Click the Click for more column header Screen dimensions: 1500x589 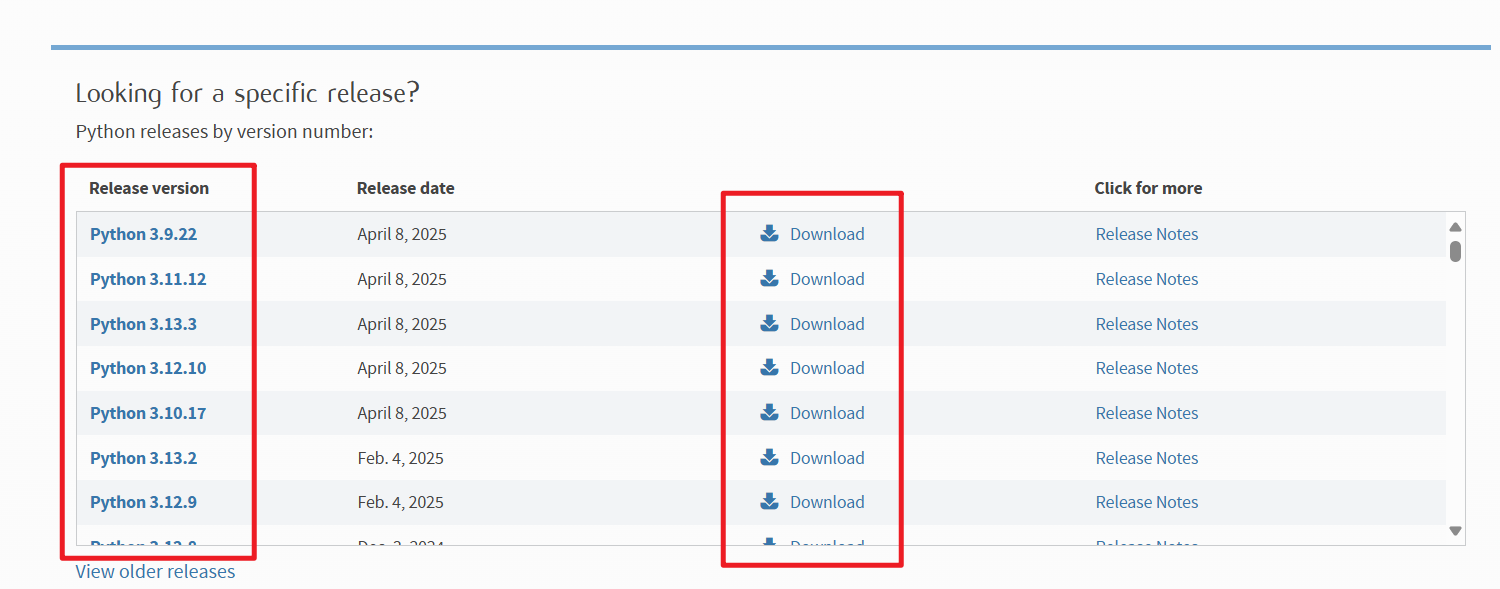[1148, 188]
